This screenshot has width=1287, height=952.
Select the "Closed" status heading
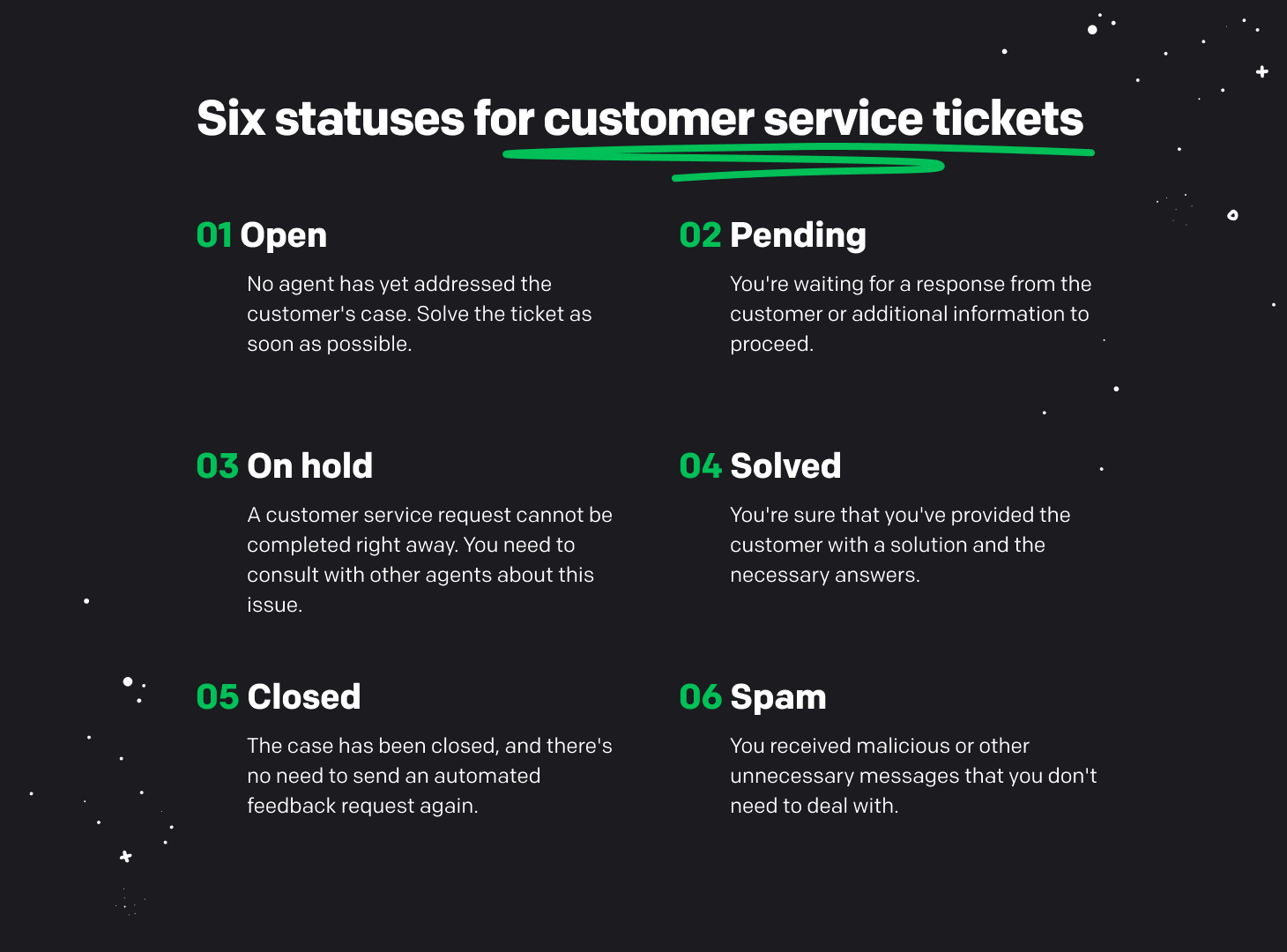pyautogui.click(x=304, y=697)
